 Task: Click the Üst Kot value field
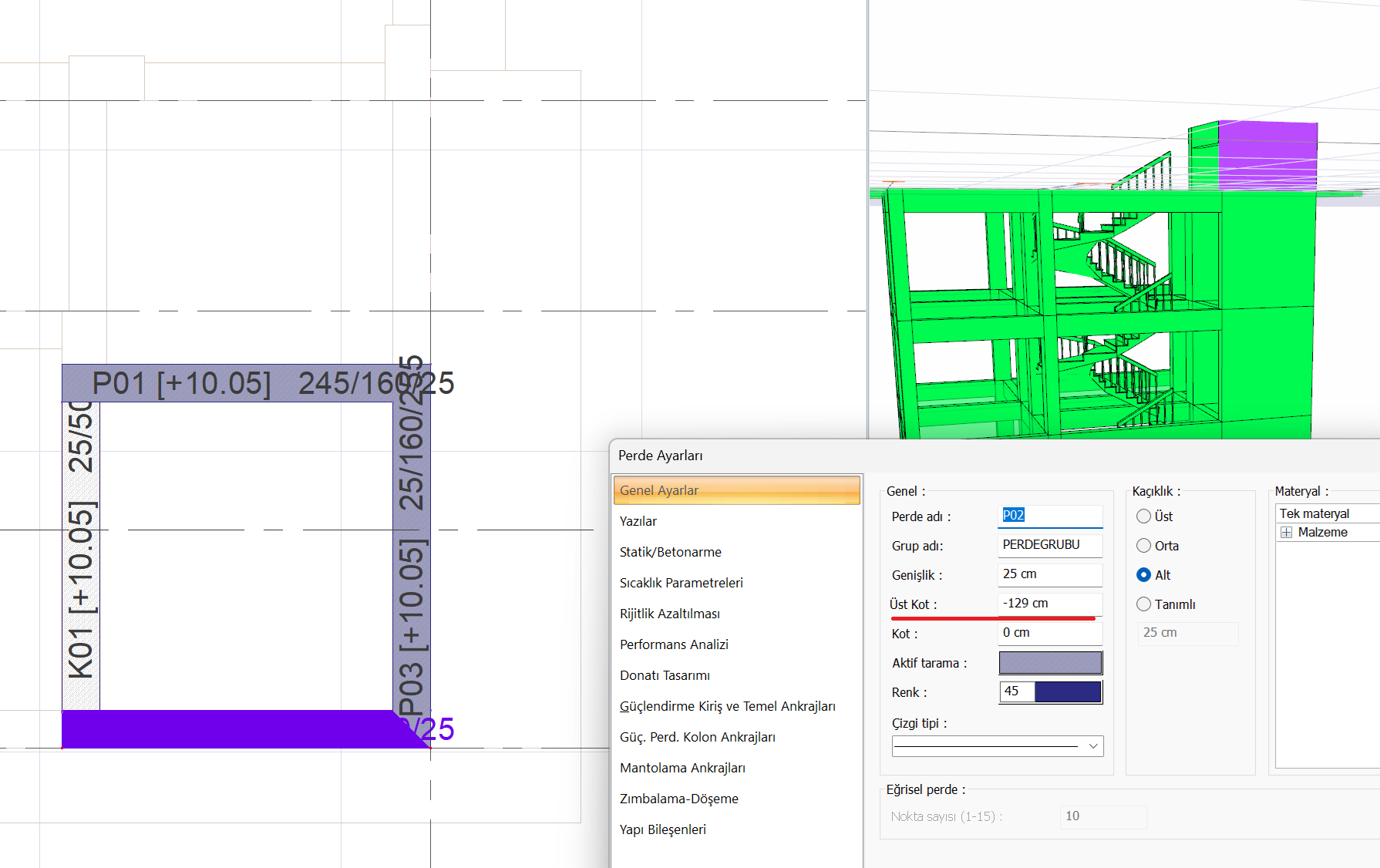click(1050, 604)
